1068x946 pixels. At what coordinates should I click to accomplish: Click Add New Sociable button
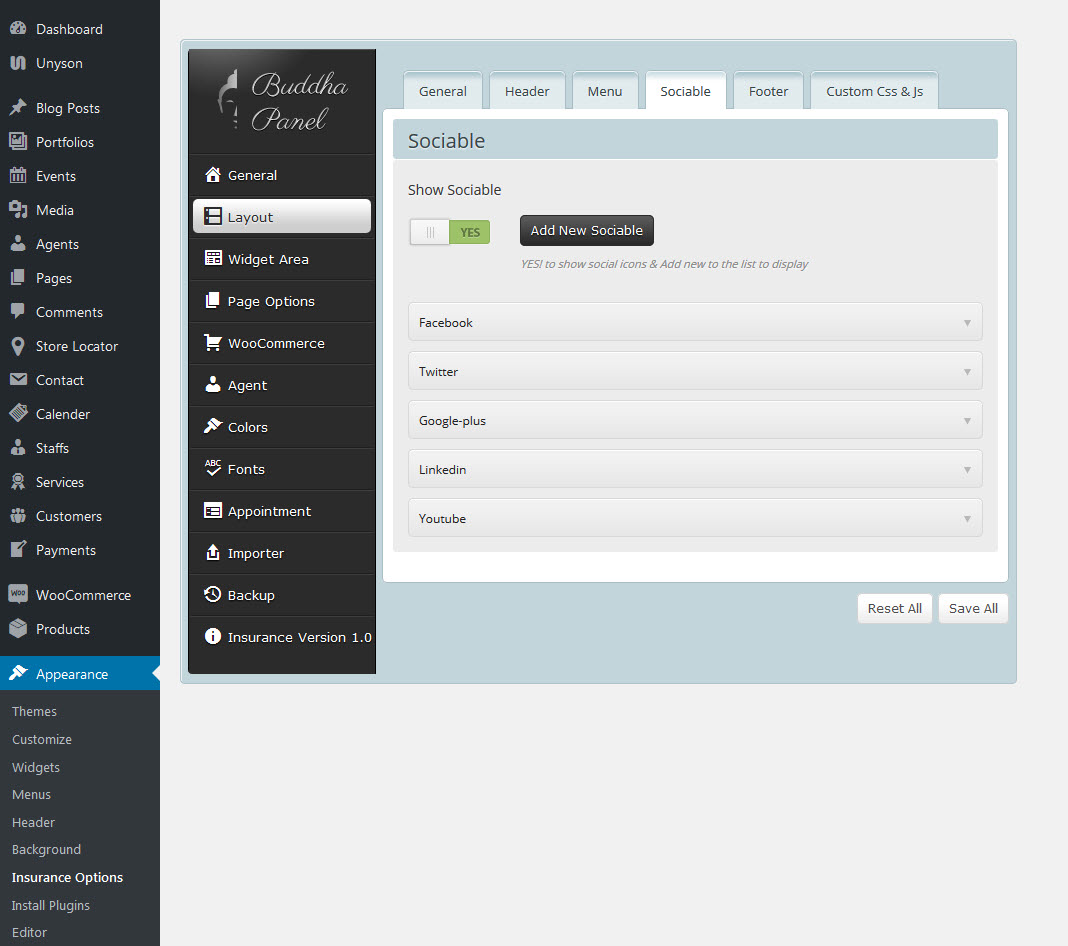coord(586,230)
